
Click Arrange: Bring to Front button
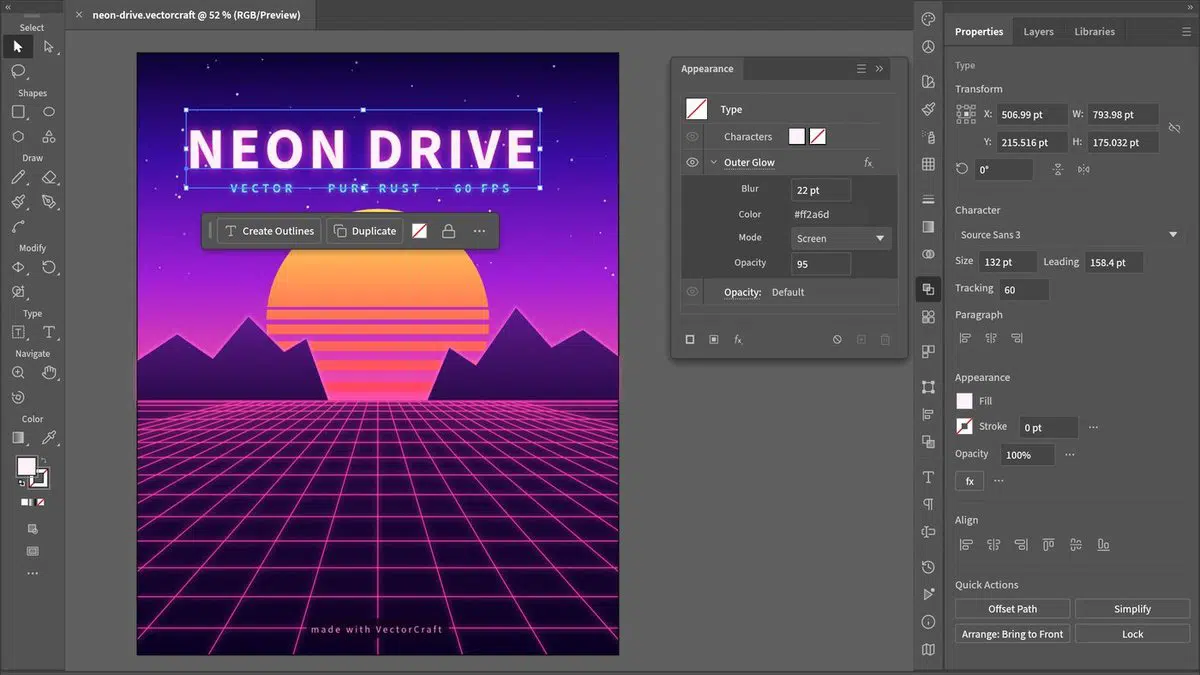[1012, 634]
